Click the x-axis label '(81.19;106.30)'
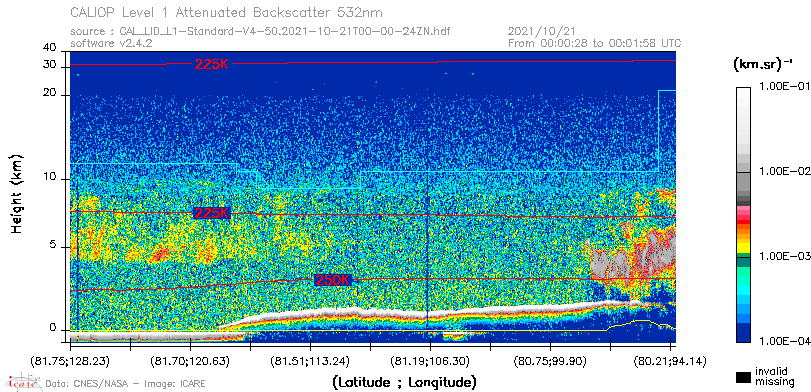811x392 pixels. coord(429,360)
